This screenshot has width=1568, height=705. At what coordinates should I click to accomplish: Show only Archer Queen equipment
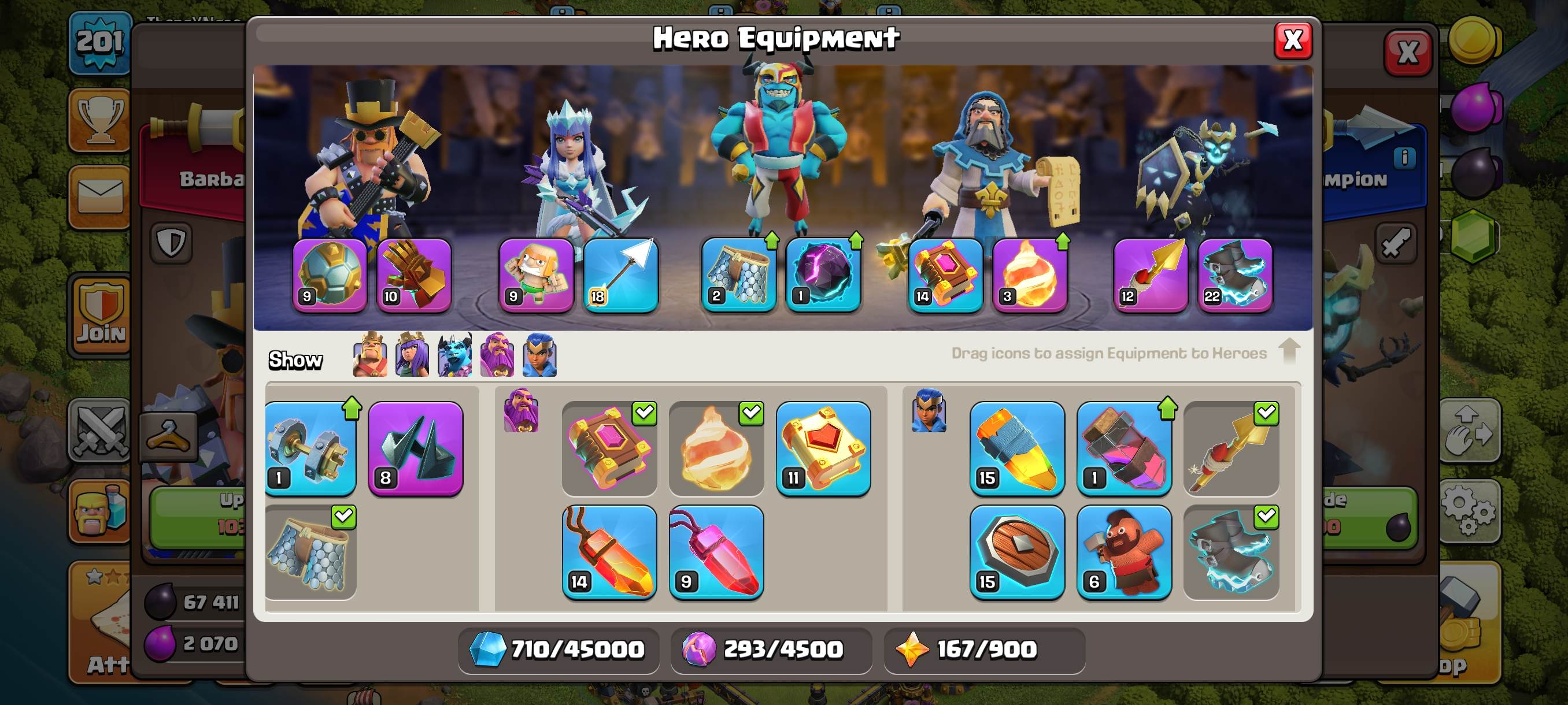click(412, 355)
